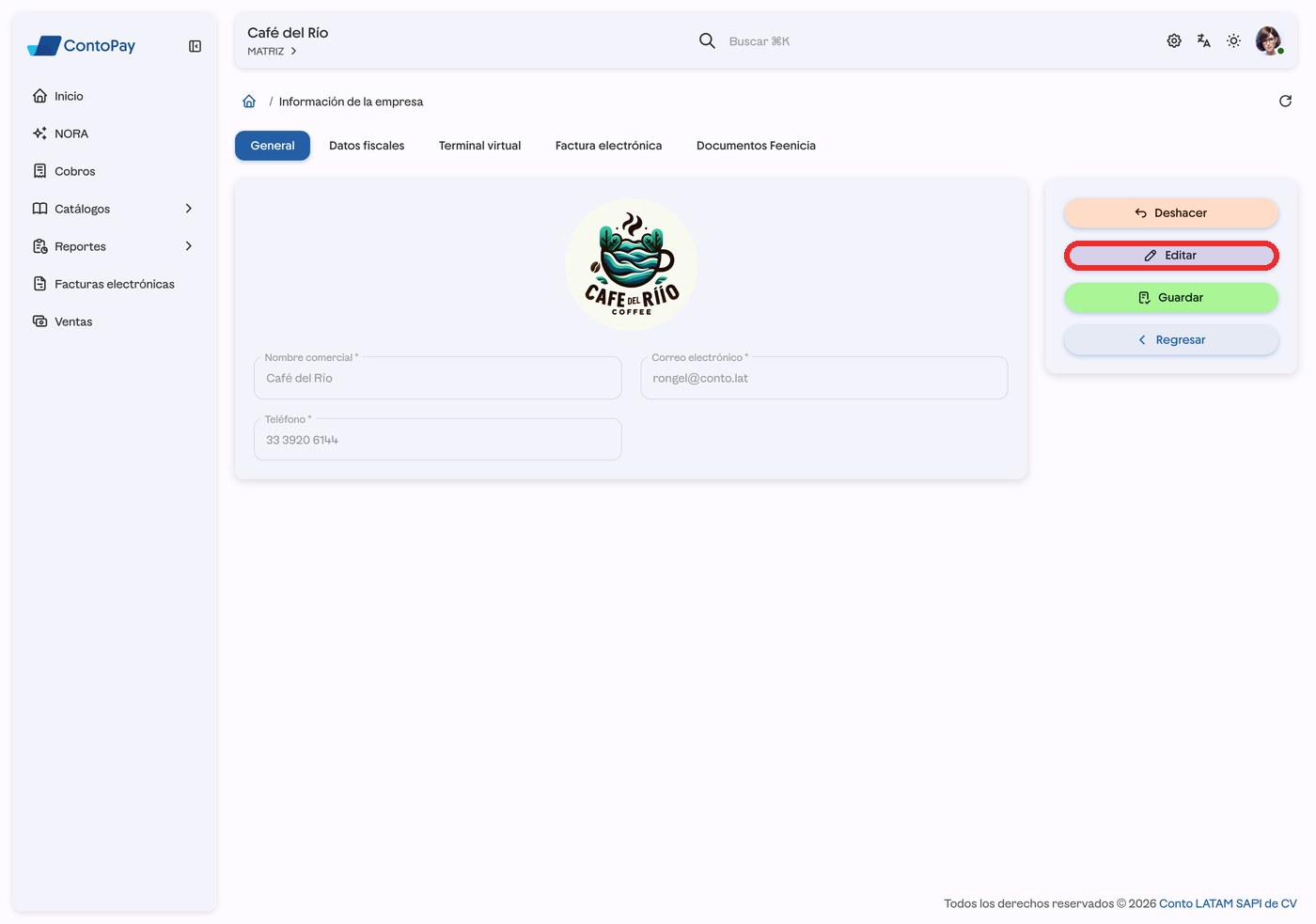Image resolution: width=1316 pixels, height=924 pixels.
Task: Open the language translation icon
Action: 1204,41
